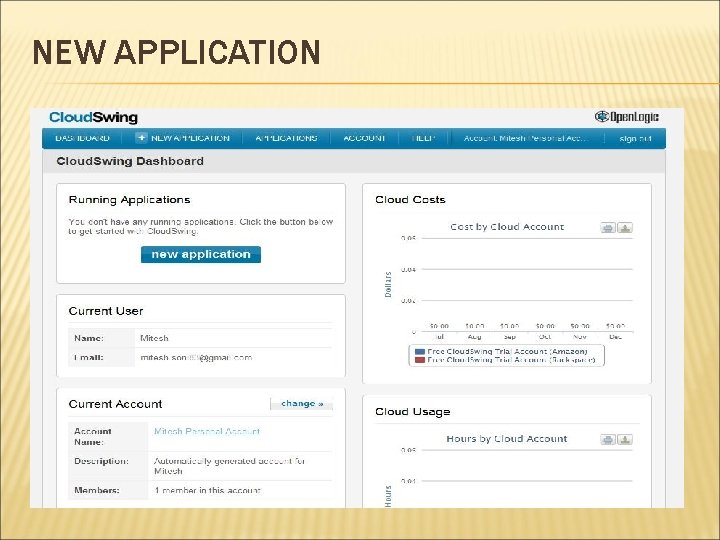This screenshot has width=720, height=540.
Task: Click the '1 member in this account' text
Action: pos(208,490)
